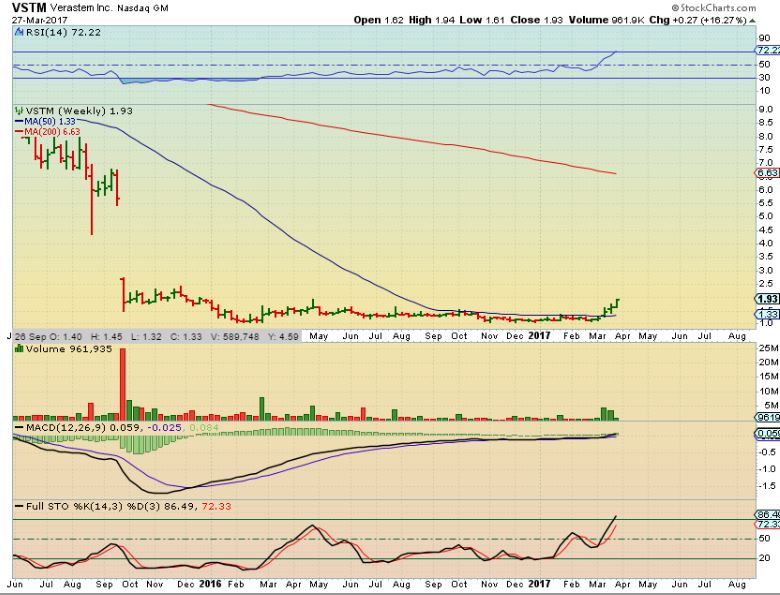Click the 28 Sep O: 1.40 readout
This screenshot has width=780, height=595.
(48, 336)
